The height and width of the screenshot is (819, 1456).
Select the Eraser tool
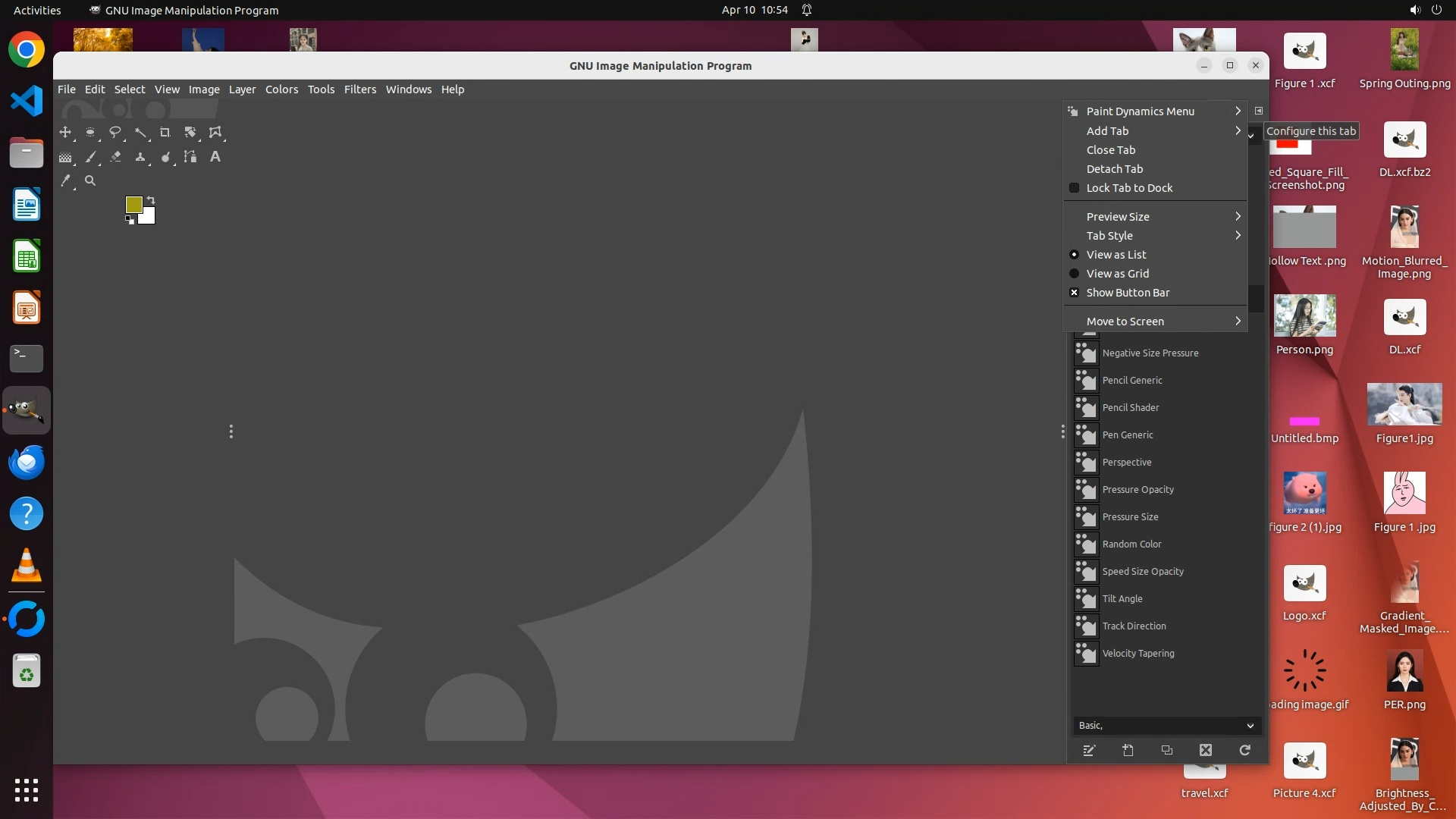point(115,157)
